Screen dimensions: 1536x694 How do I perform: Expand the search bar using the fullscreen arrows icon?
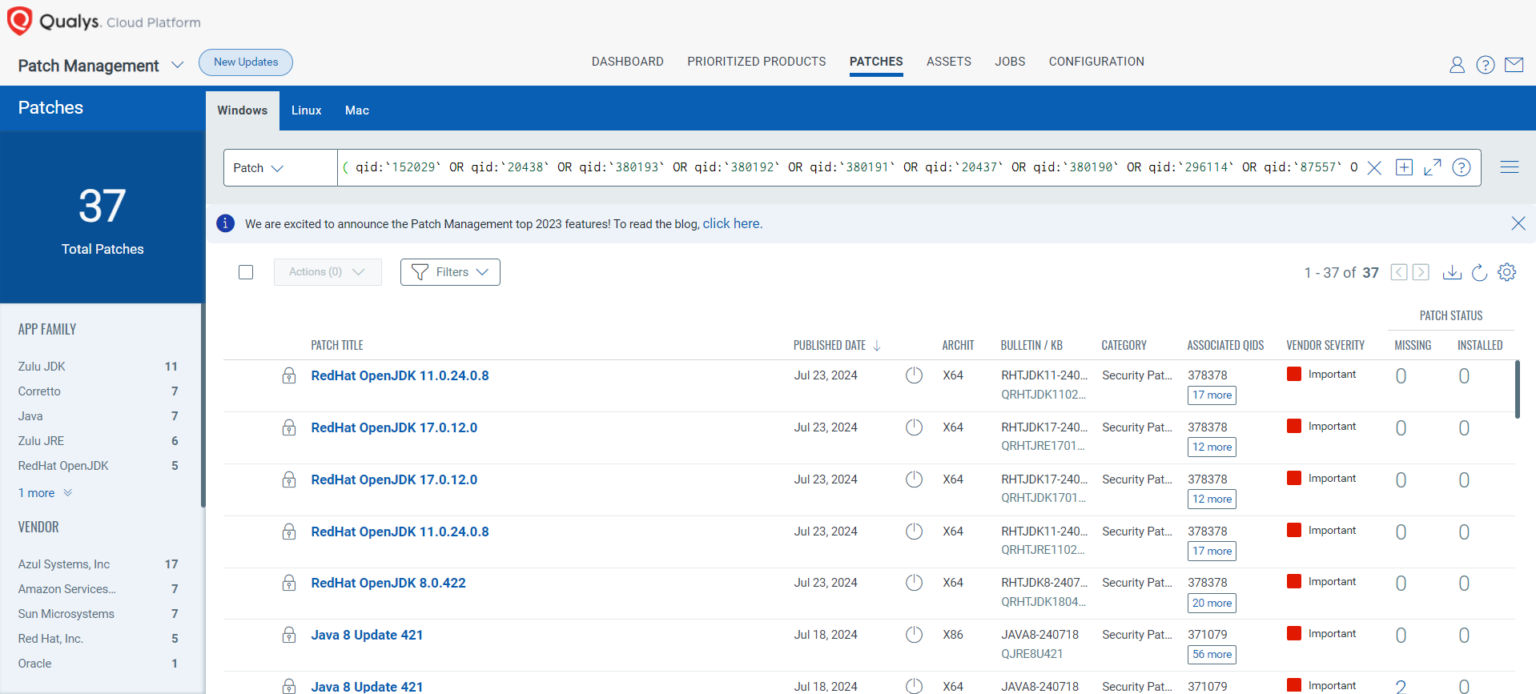(1432, 167)
